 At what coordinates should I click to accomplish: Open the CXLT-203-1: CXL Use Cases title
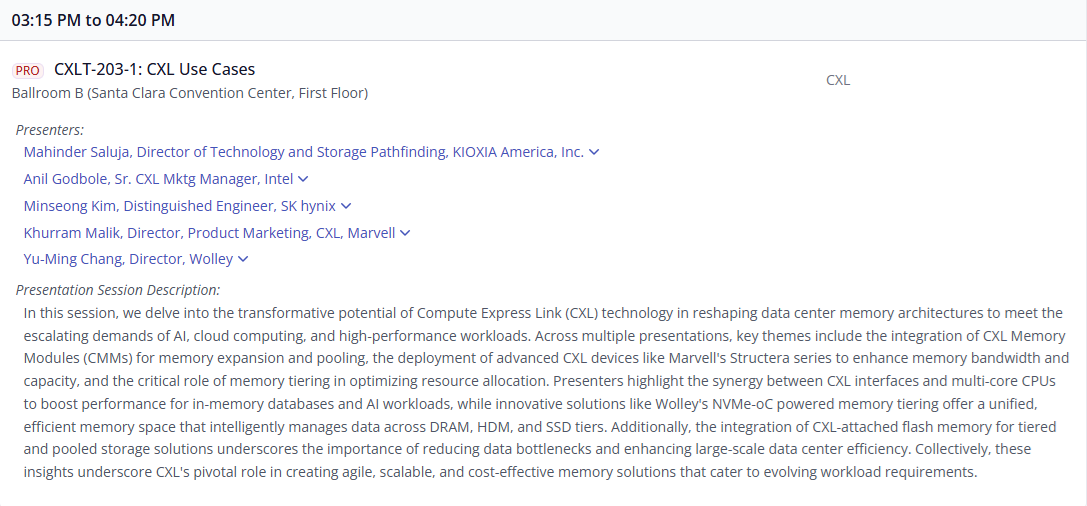click(155, 69)
